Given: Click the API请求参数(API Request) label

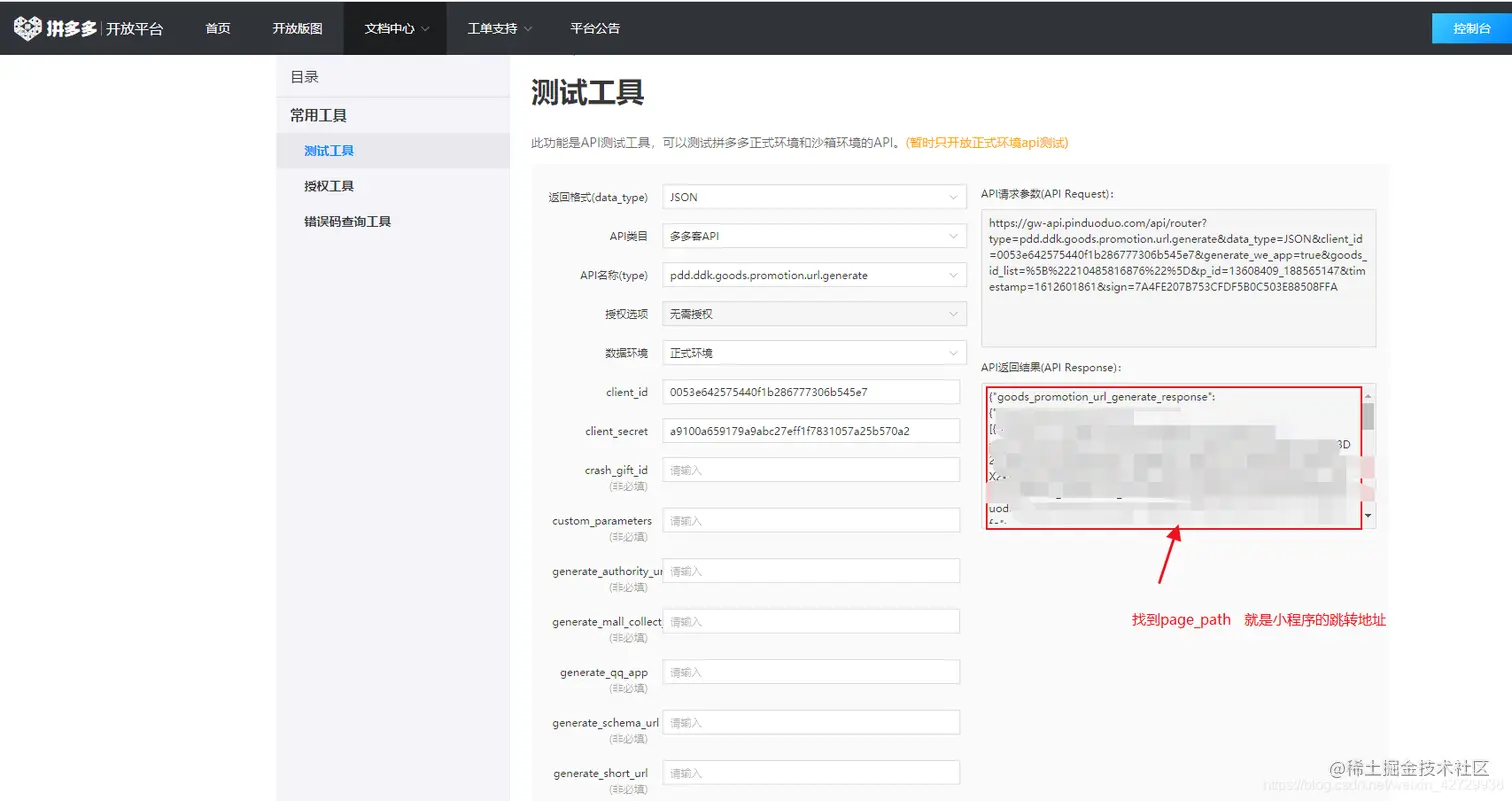Looking at the screenshot, I should [x=1048, y=194].
